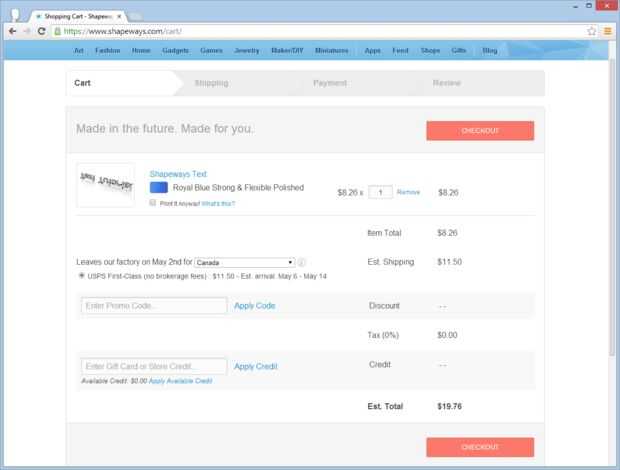Image resolution: width=620 pixels, height=470 pixels.
Task: Bookmark the page using the star icon
Action: coord(592,31)
